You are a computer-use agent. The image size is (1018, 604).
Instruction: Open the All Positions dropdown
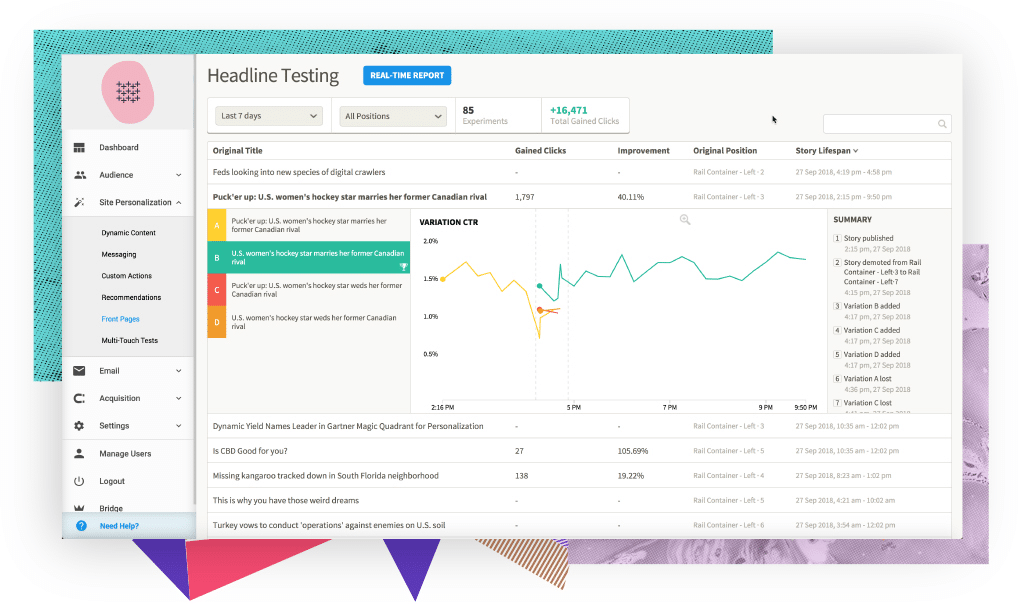(x=392, y=116)
